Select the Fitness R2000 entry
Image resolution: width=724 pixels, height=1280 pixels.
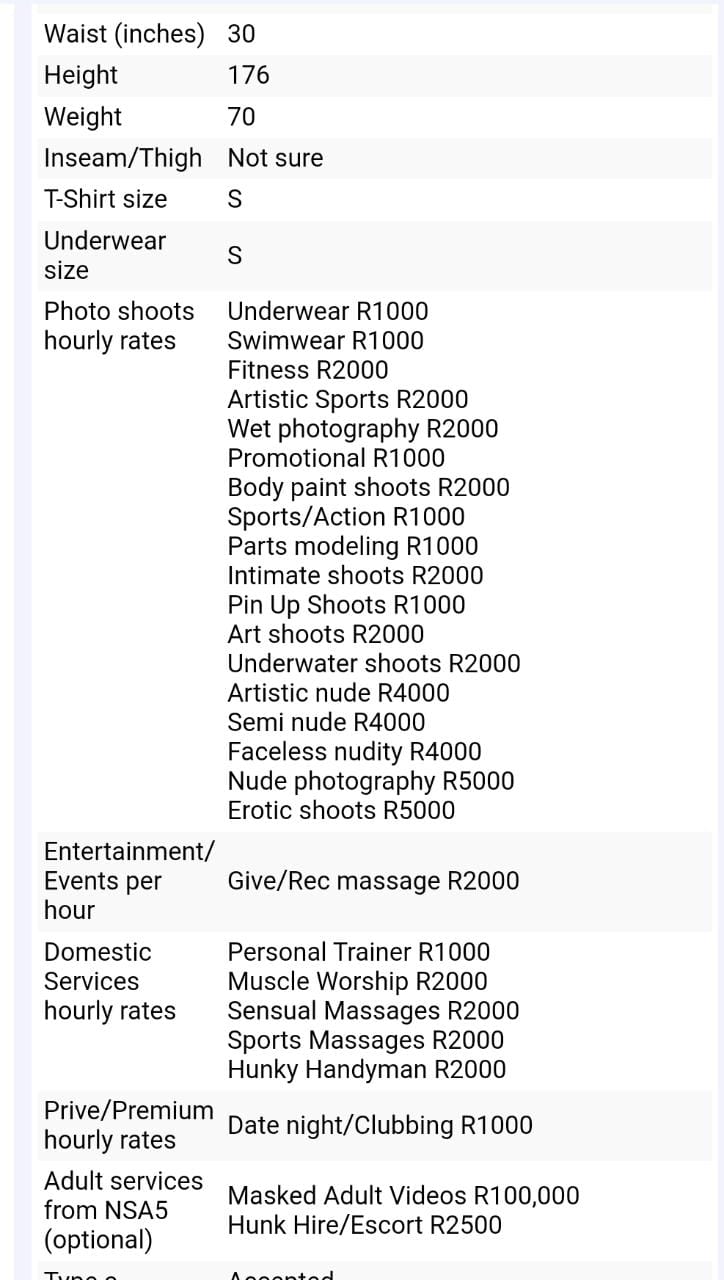(308, 370)
